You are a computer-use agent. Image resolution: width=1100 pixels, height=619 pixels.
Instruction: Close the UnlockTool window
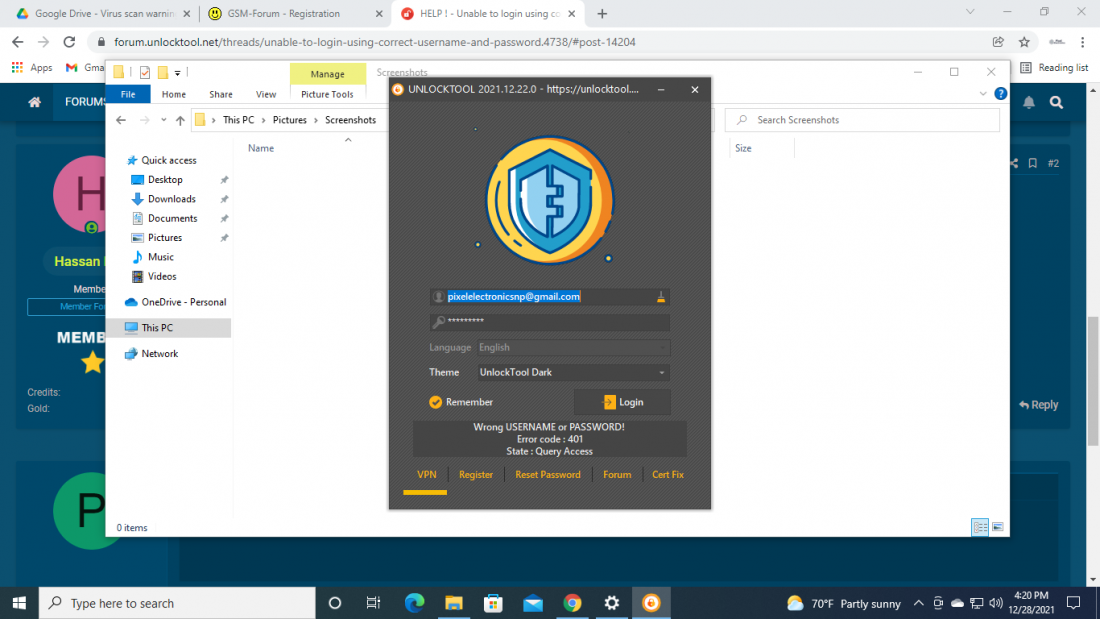pos(695,90)
